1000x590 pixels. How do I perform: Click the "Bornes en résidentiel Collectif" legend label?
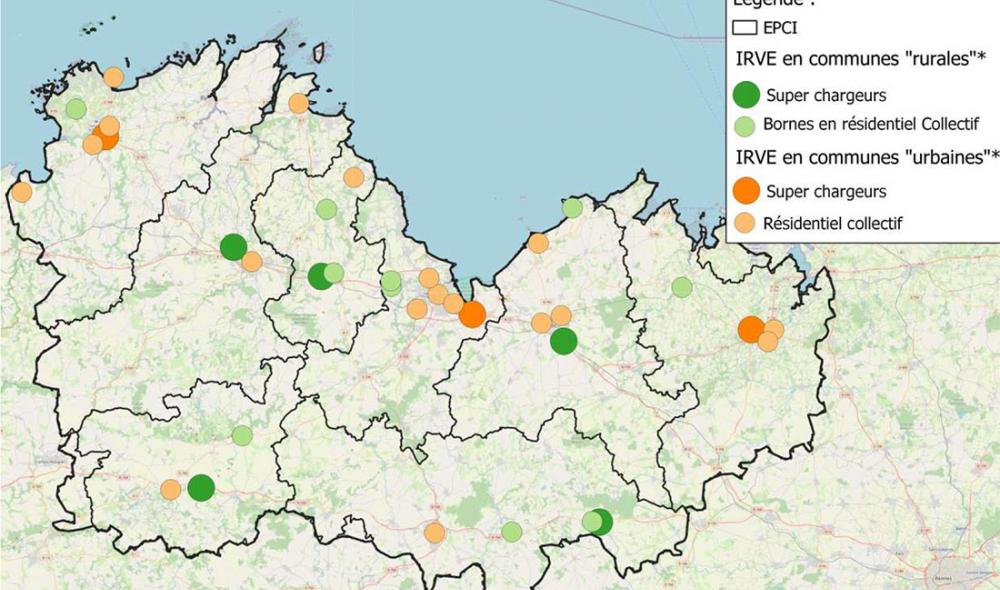pyautogui.click(x=870, y=125)
